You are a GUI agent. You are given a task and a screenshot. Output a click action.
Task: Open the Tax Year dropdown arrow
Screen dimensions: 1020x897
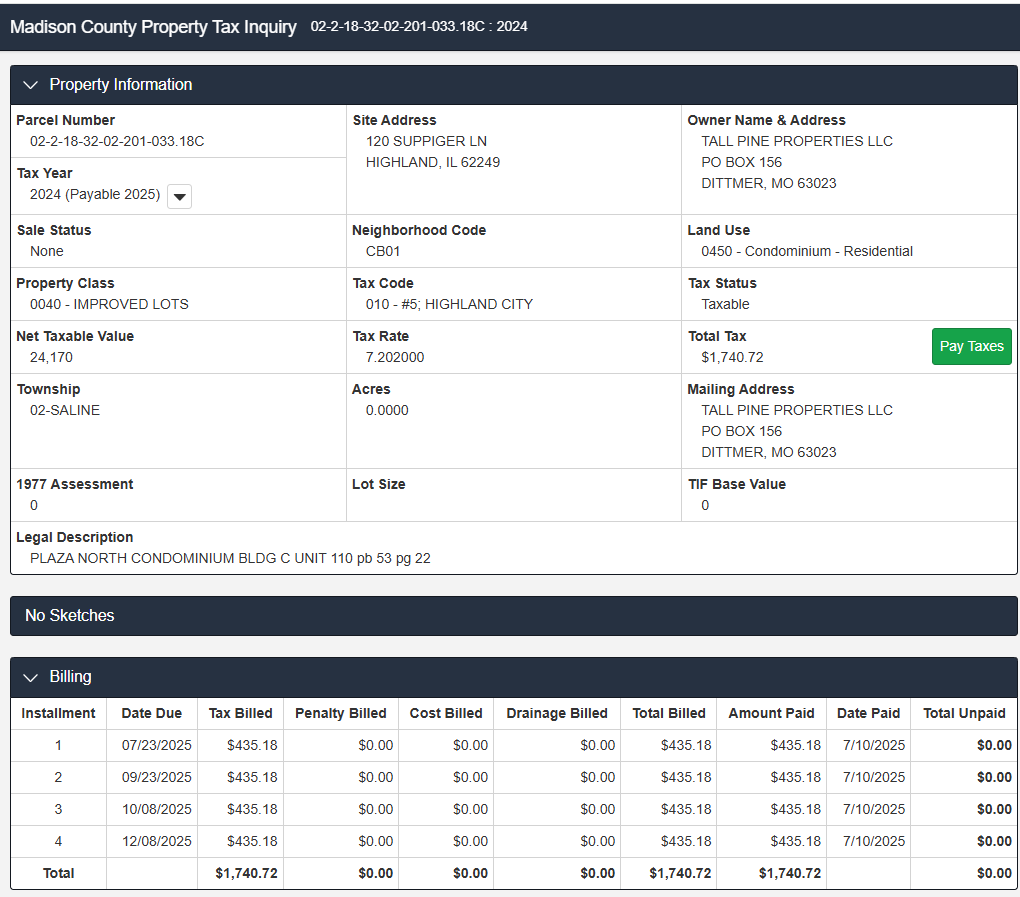(179, 196)
